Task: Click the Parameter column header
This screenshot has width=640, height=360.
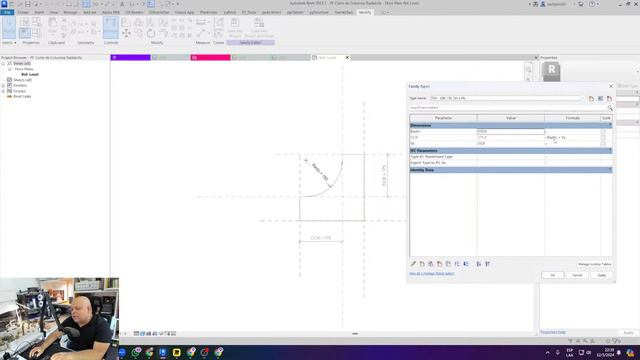Action: (x=443, y=118)
